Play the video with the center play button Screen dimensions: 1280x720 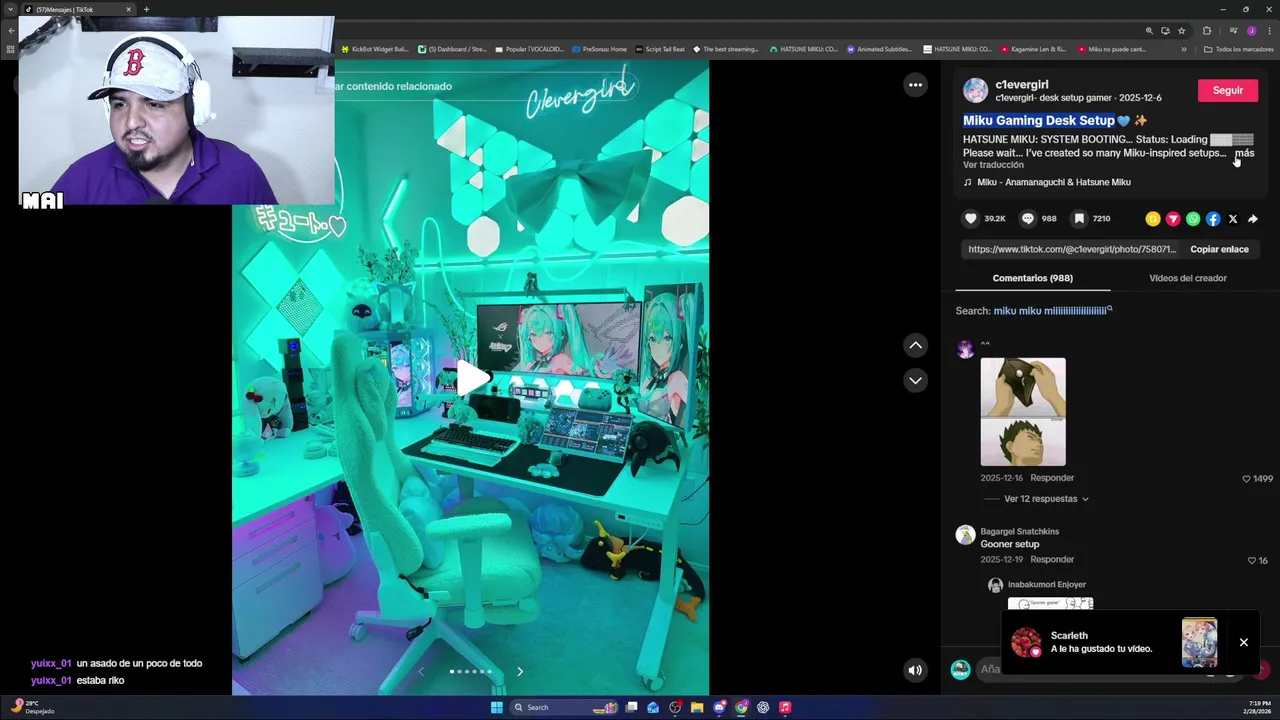click(472, 378)
